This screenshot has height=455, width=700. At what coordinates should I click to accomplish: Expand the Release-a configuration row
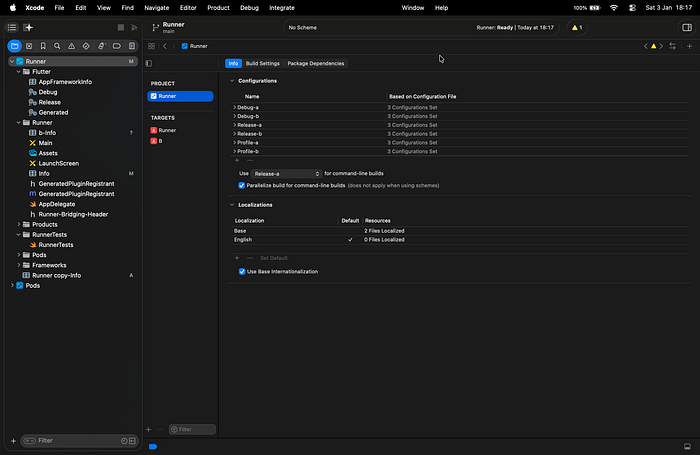click(234, 125)
